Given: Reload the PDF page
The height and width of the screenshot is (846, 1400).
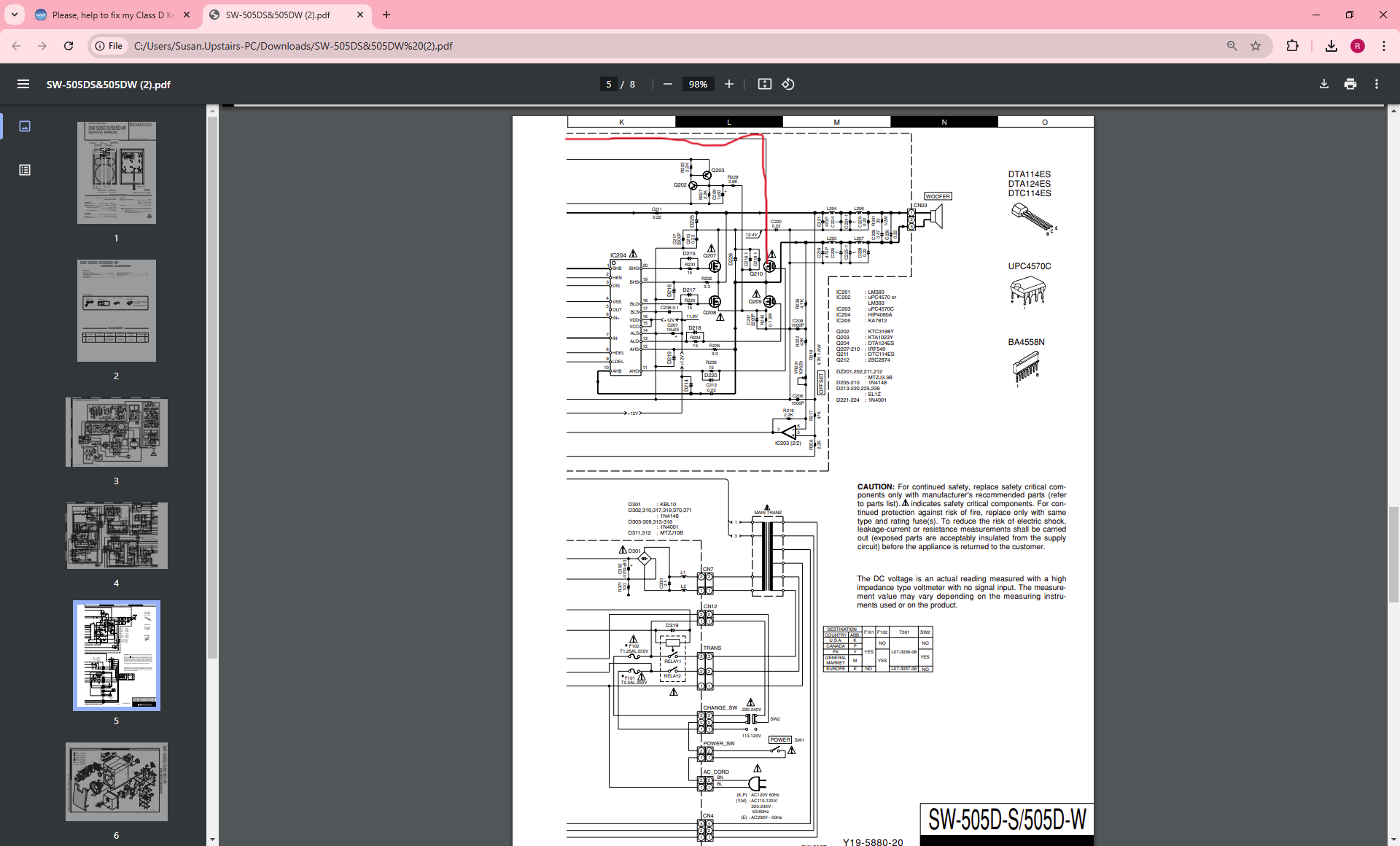Looking at the screenshot, I should [69, 46].
